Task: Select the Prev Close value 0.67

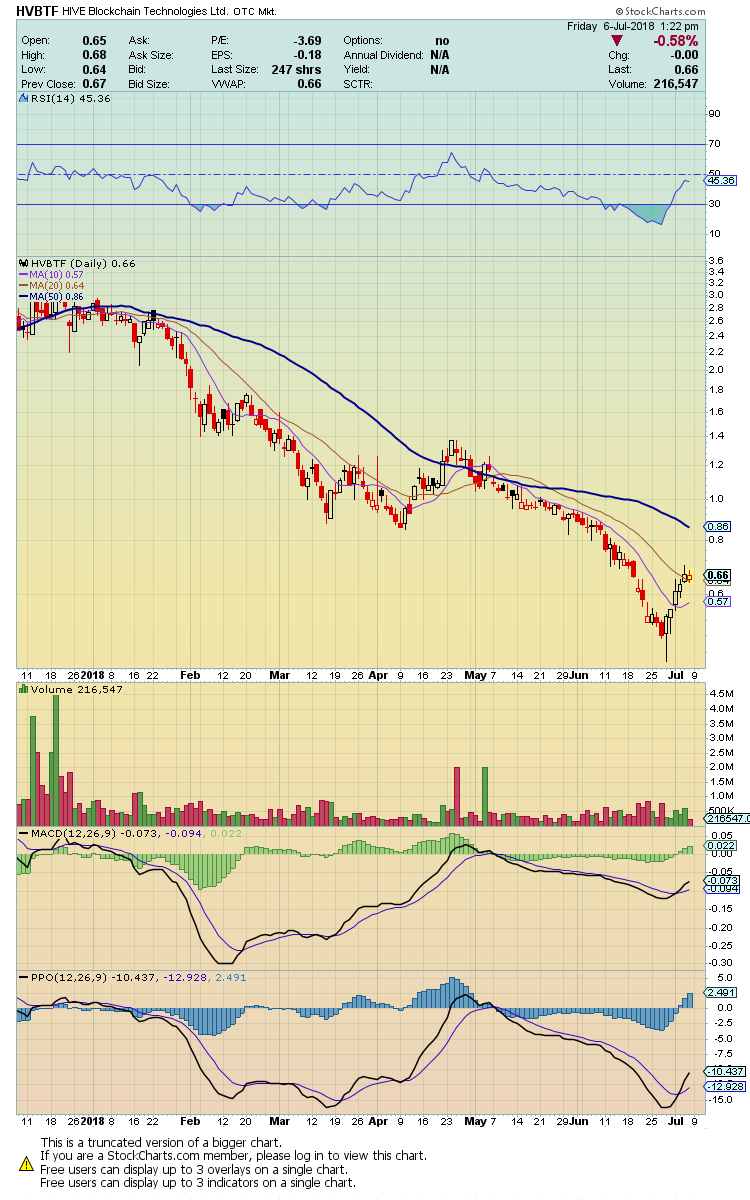Action: (95, 84)
